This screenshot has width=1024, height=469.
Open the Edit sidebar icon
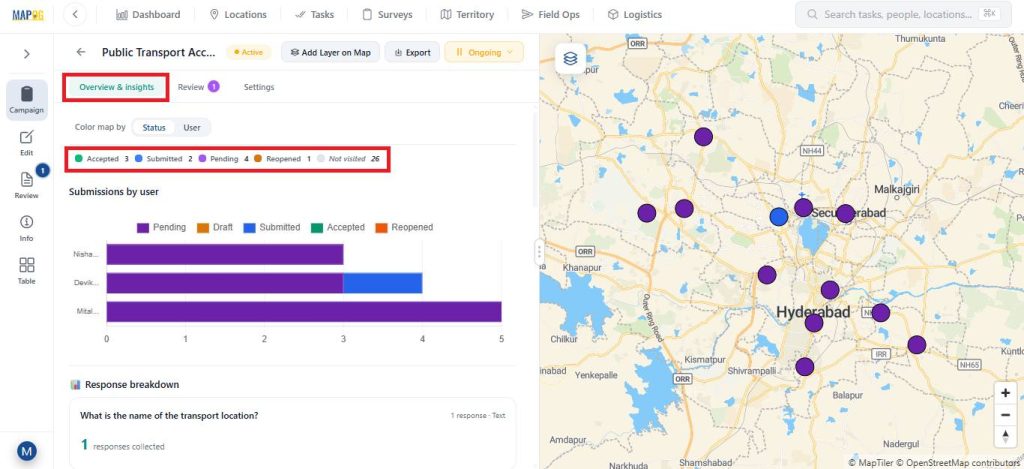[x=27, y=143]
